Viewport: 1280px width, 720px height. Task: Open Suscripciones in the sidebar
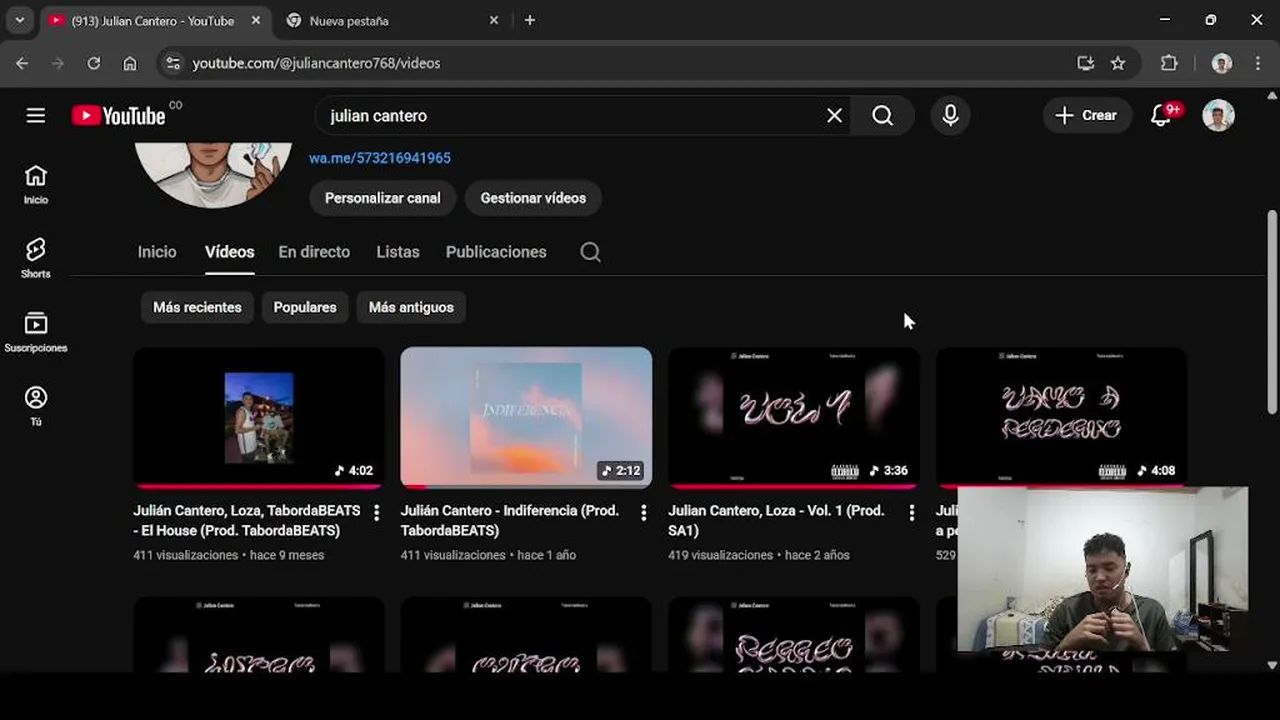[x=36, y=333]
